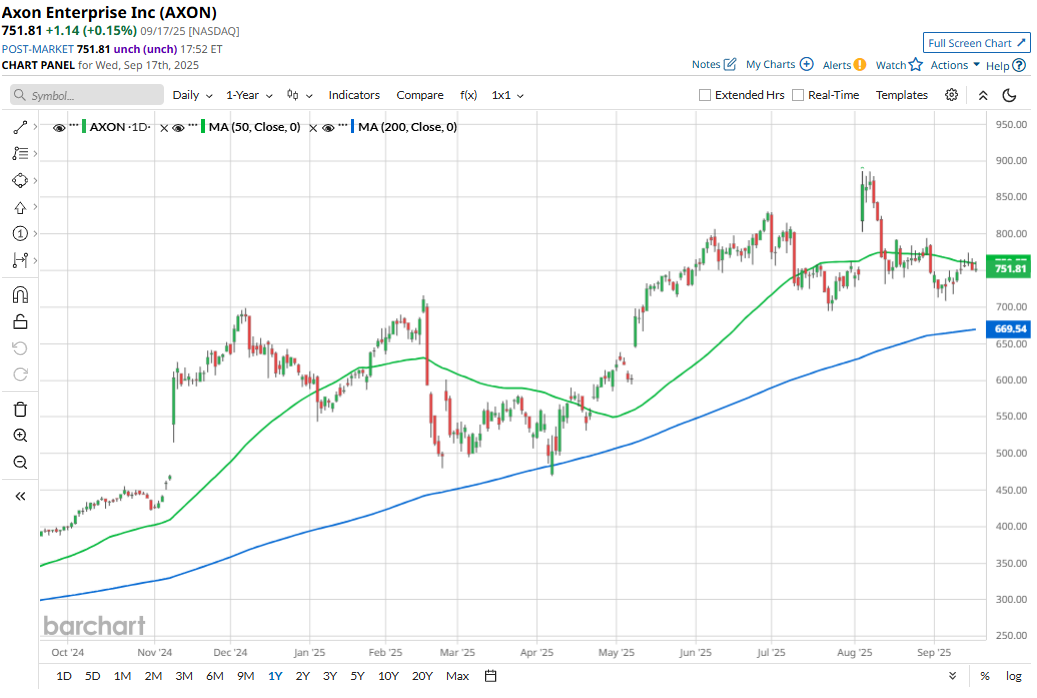Open the Templates menu

point(901,95)
